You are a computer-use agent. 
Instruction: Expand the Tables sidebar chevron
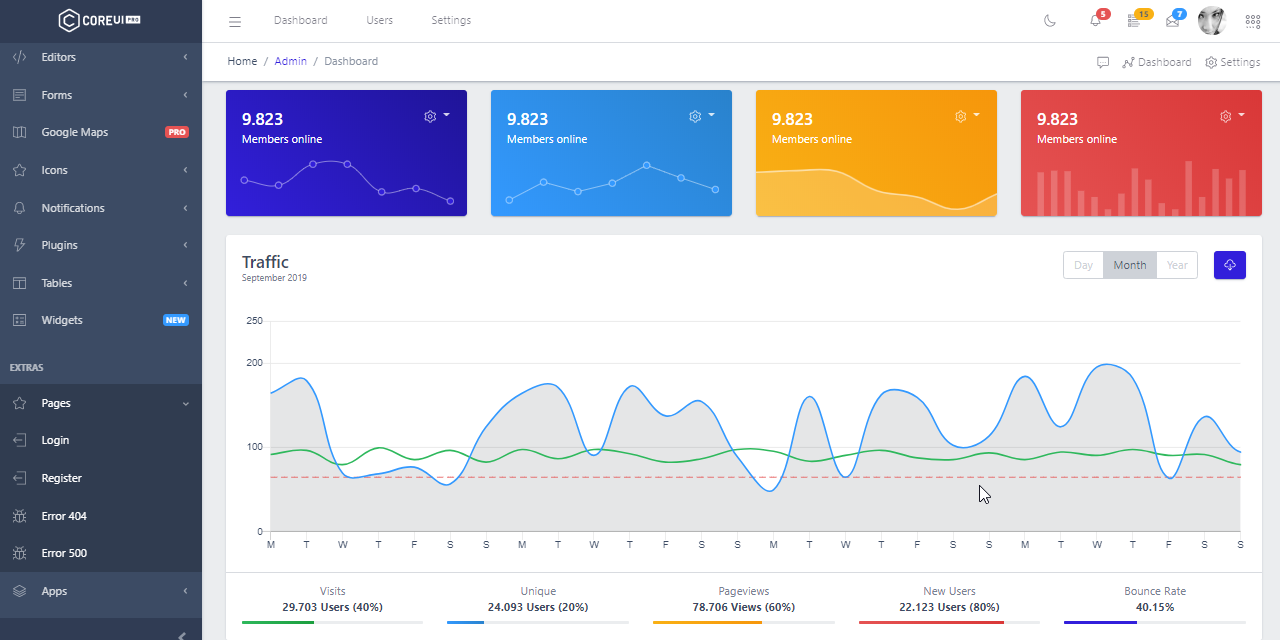pos(185,283)
